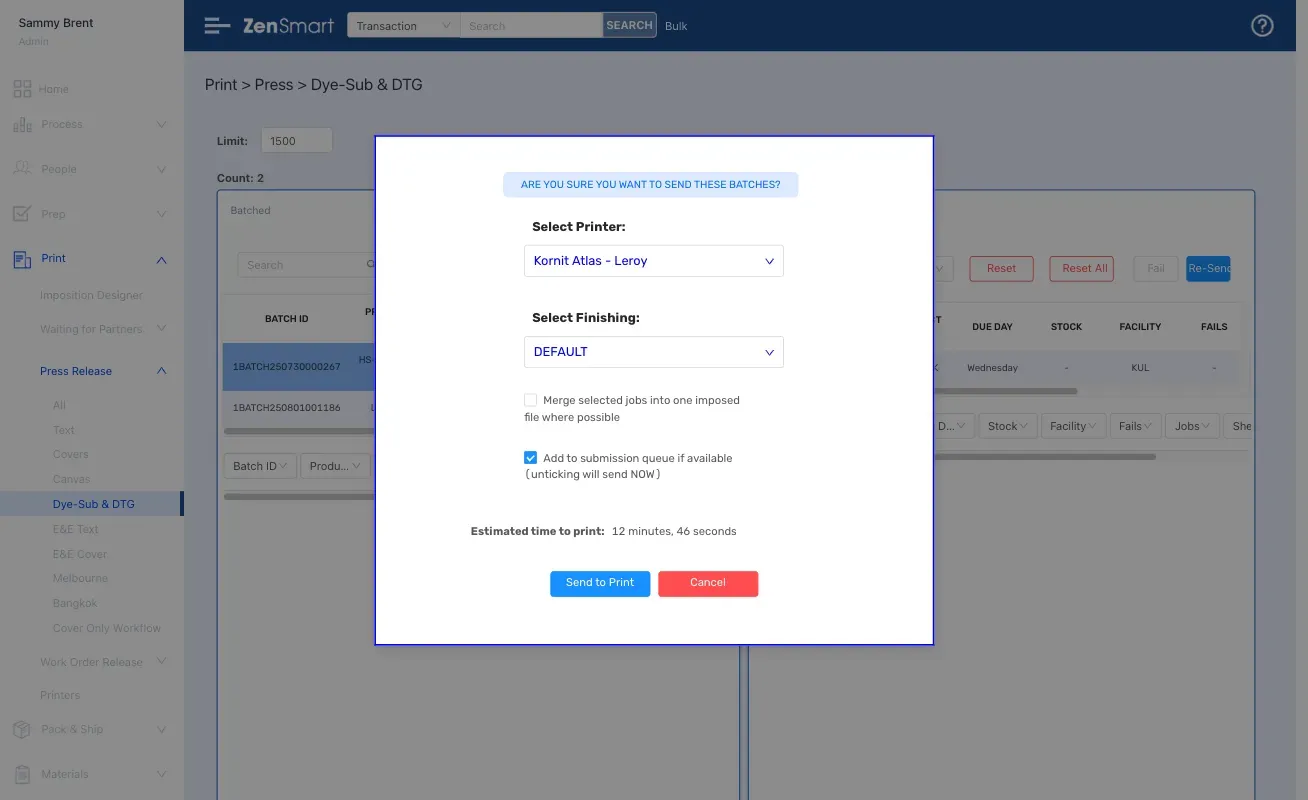Viewport: 1308px width, 800px height.
Task: Click the Prep checkbox icon
Action: [x=22, y=214]
